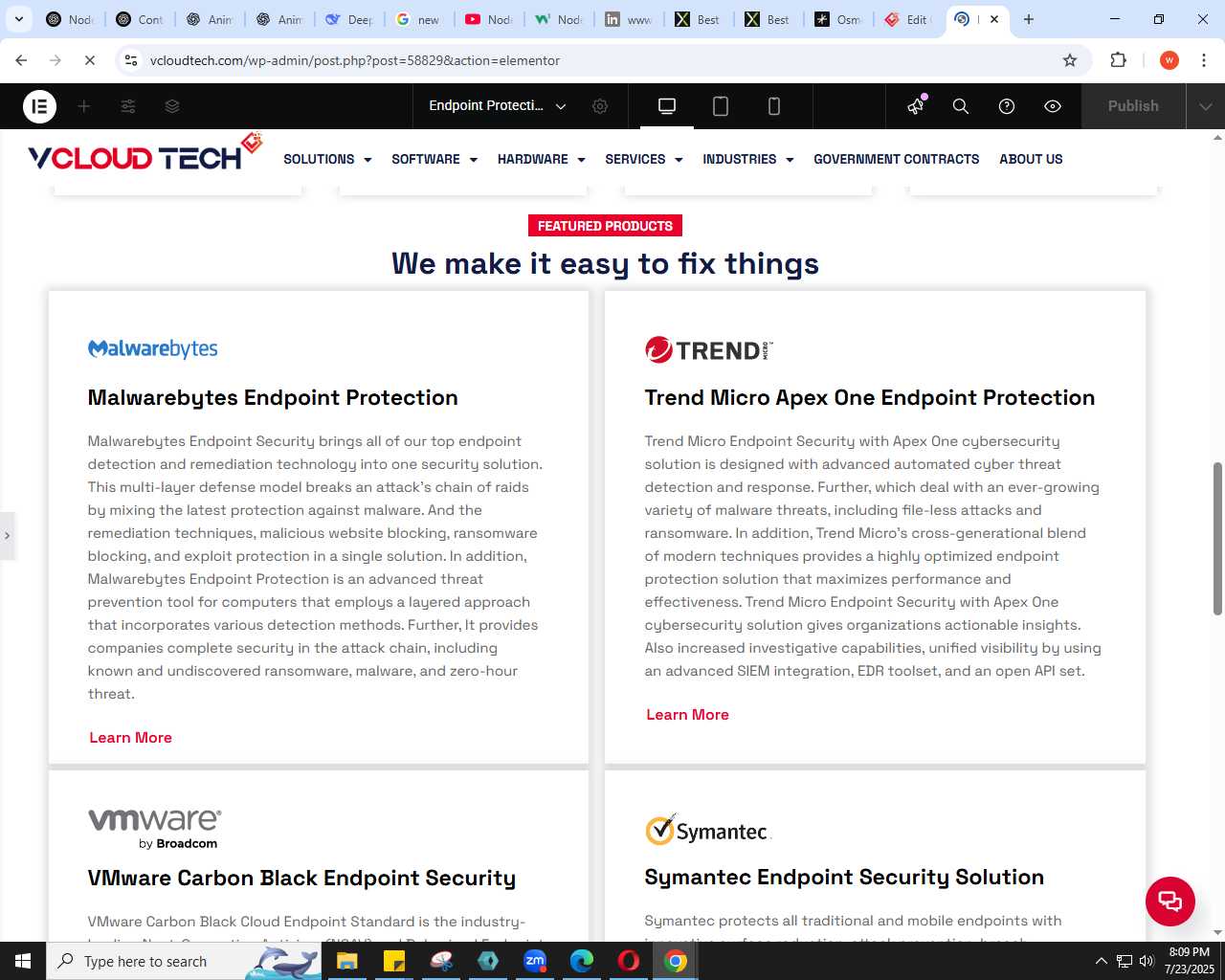Open Opera browser from the taskbar
The height and width of the screenshot is (980, 1225).
pos(629,961)
